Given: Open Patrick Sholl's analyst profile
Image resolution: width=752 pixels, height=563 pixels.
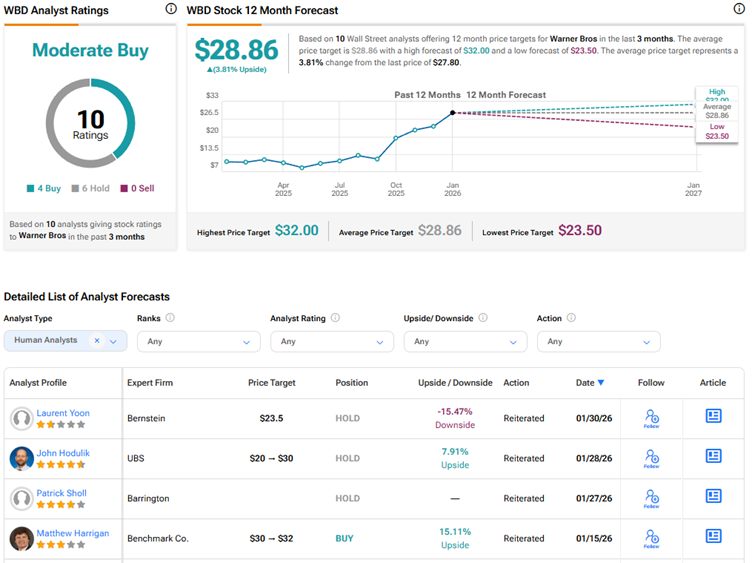Looking at the screenshot, I should point(60,492).
